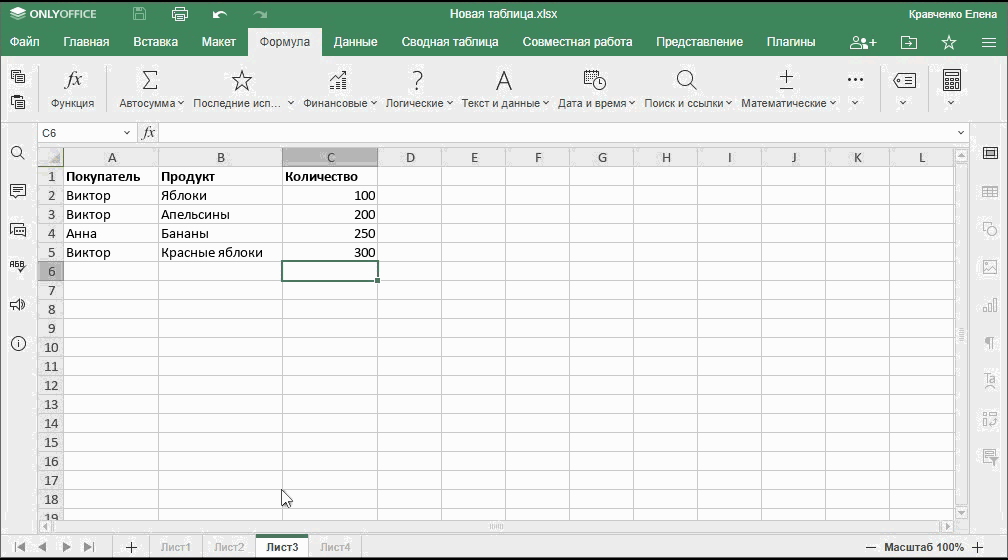Click the Логические question mark icon
The image size is (1008, 560).
[x=417, y=80]
